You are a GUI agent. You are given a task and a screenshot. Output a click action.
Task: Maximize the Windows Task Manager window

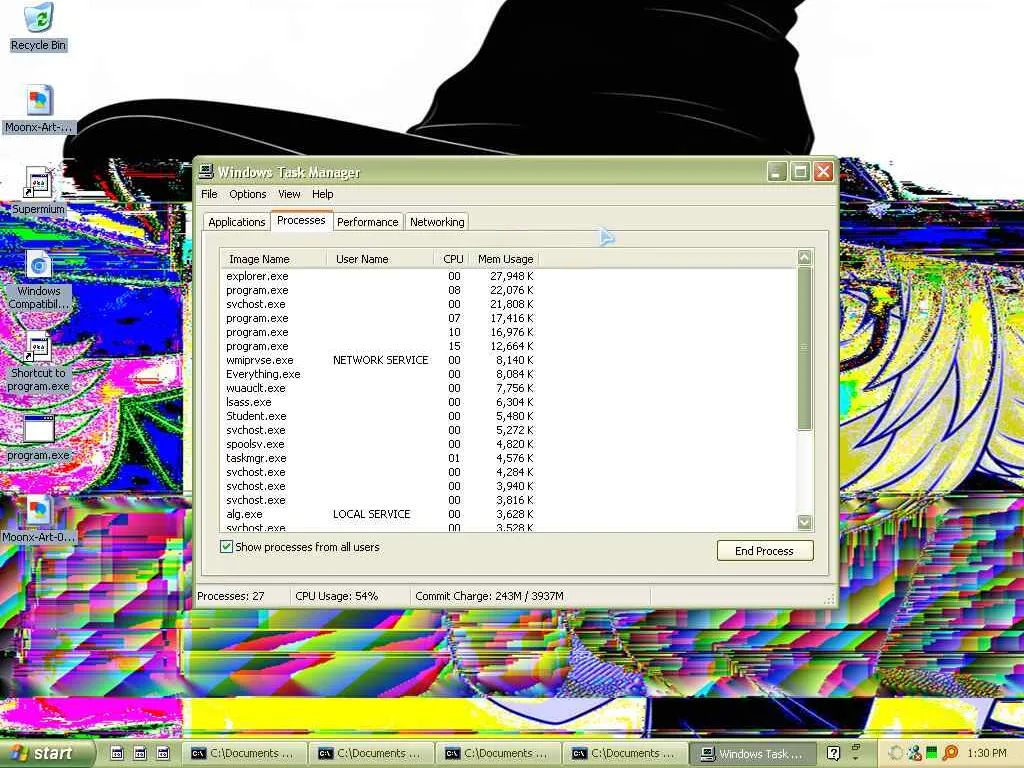coord(800,172)
